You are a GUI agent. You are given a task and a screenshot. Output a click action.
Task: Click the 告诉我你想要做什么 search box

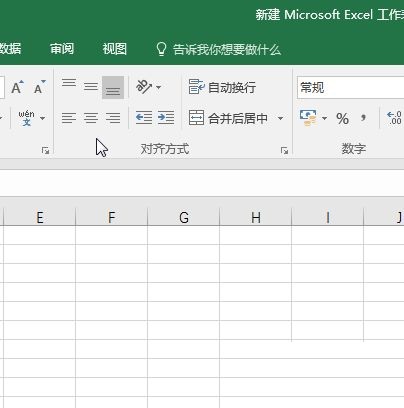227,49
